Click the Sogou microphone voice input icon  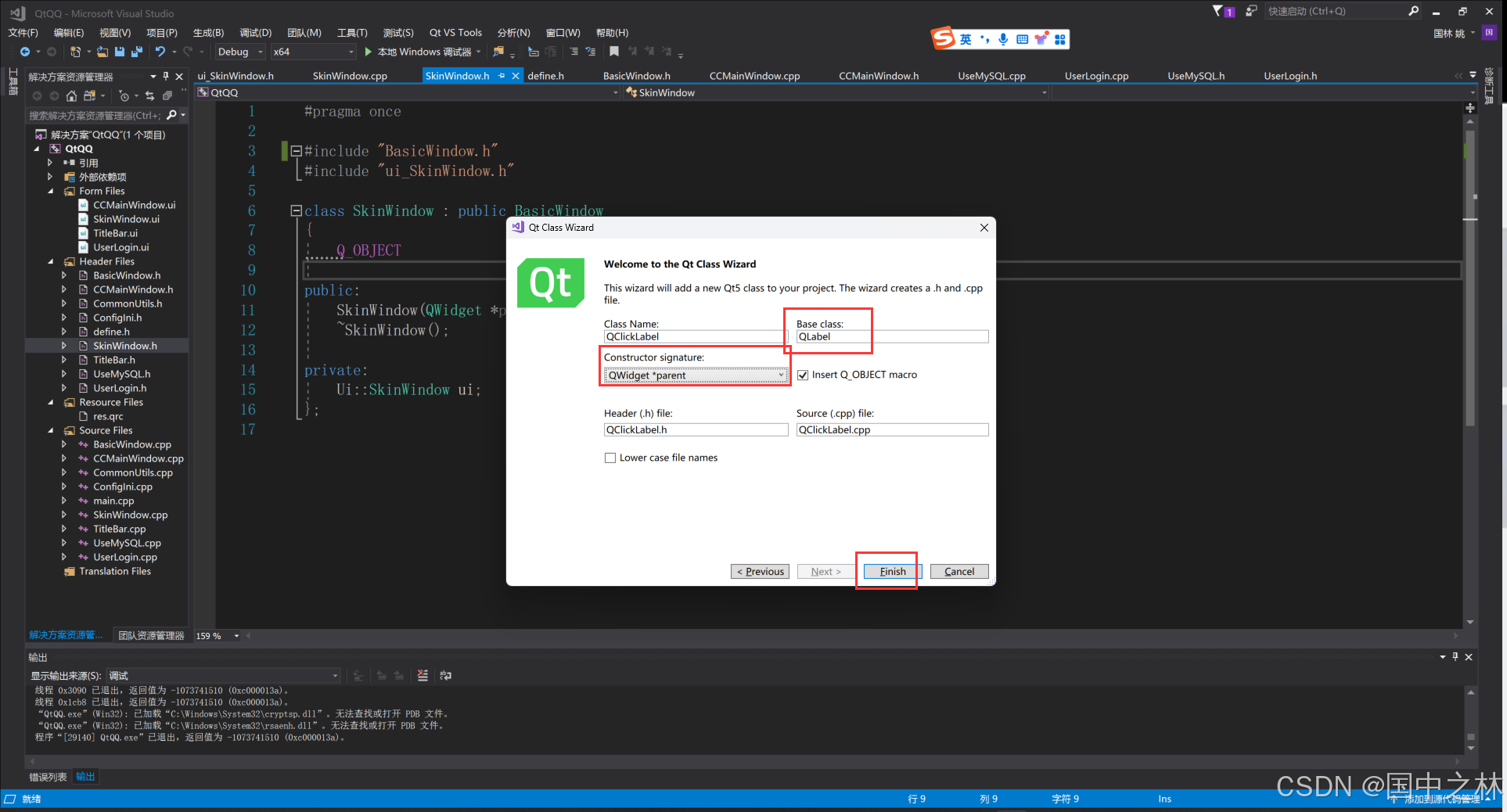tap(1003, 38)
